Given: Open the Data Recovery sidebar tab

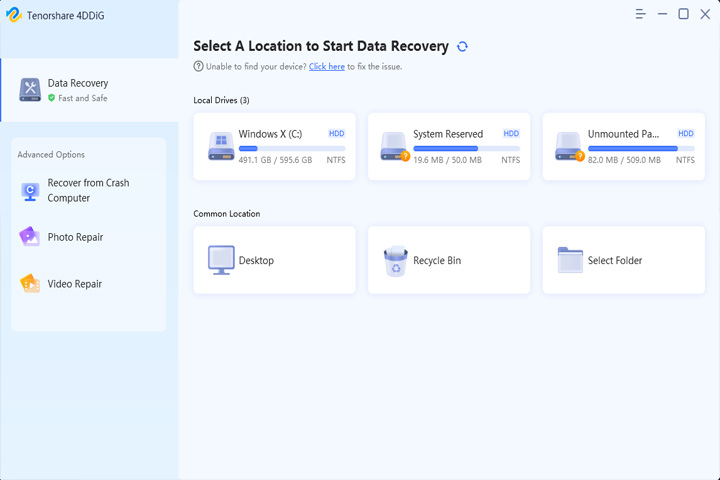Looking at the screenshot, I should (x=90, y=90).
